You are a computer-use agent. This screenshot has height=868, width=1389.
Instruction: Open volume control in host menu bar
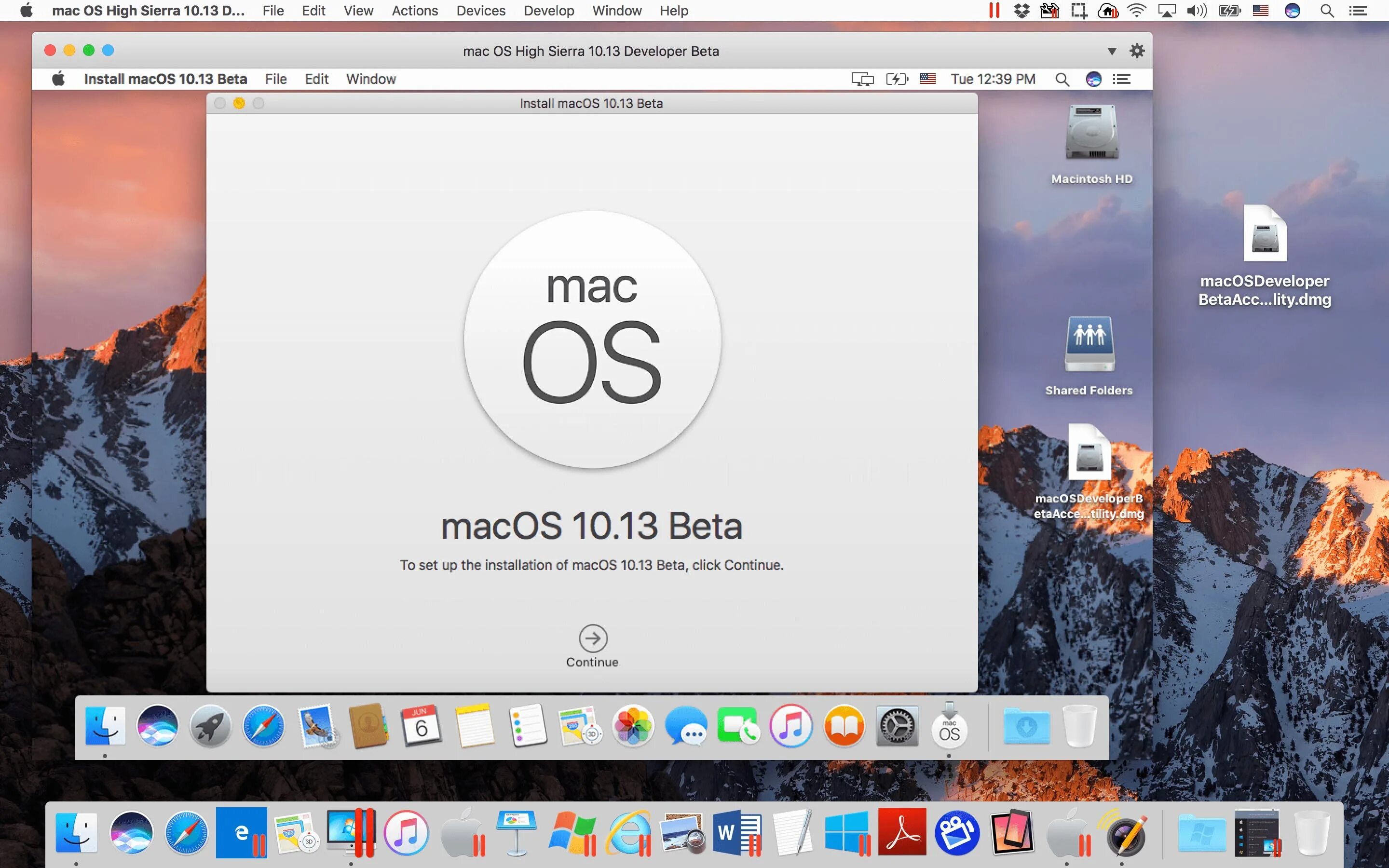[x=1197, y=10]
